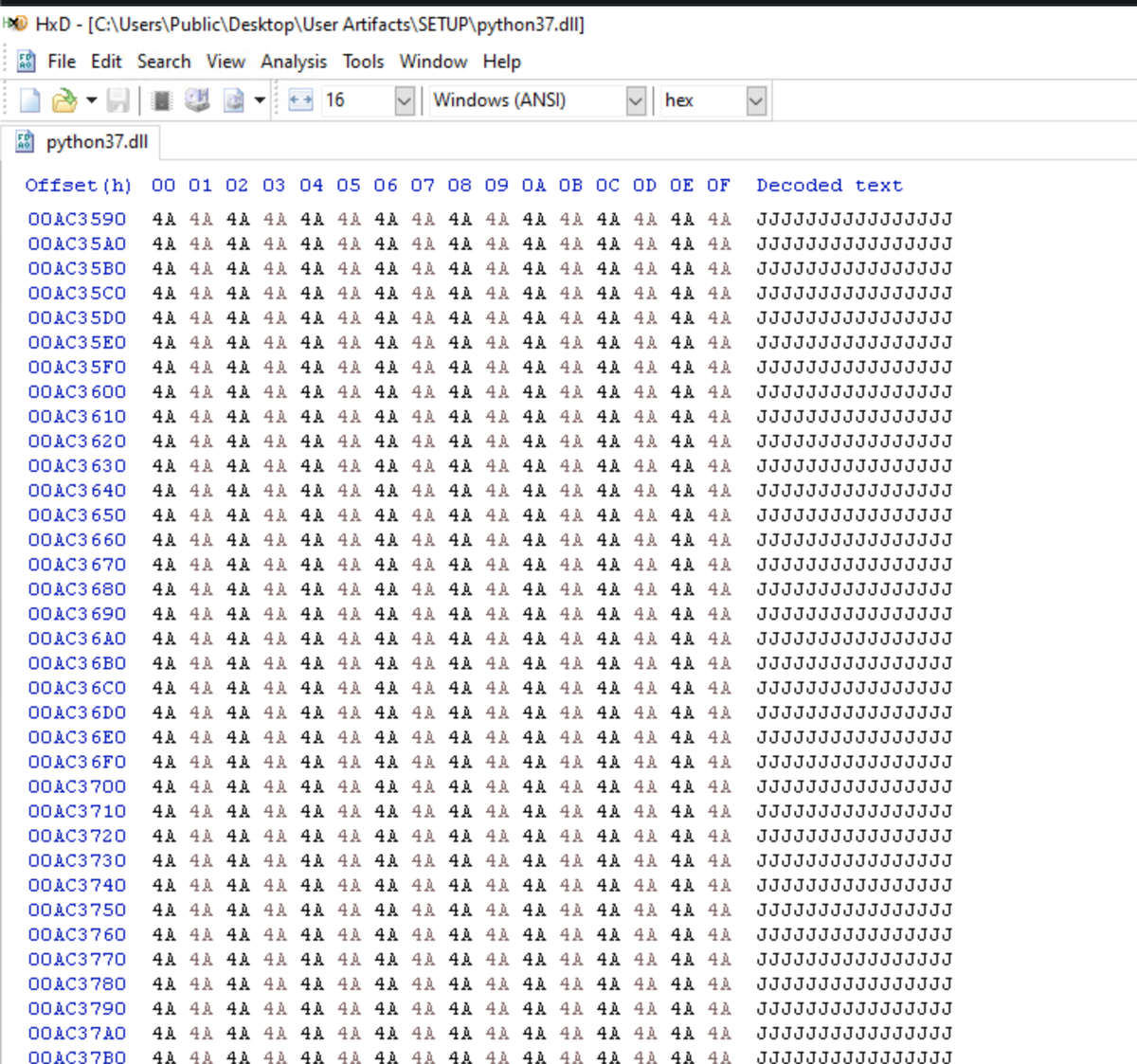Click offset 00AC35A0
The width and height of the screenshot is (1137, 1064).
77,243
